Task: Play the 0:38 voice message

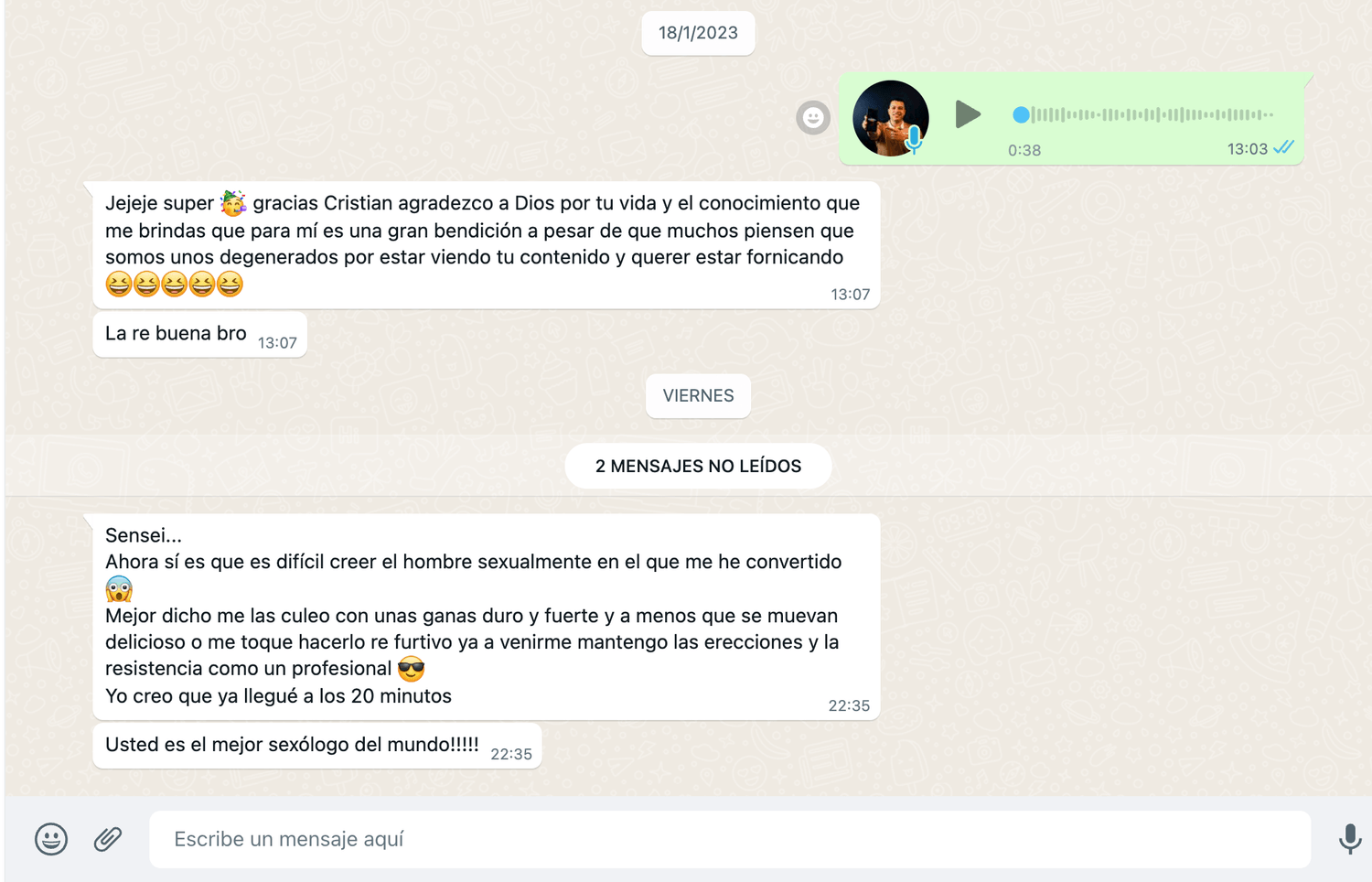Action: [x=968, y=114]
